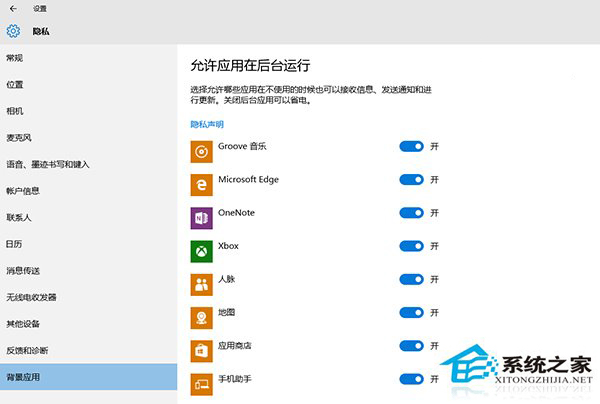Click the 应用商店 (Store) app icon

[x=201, y=351]
